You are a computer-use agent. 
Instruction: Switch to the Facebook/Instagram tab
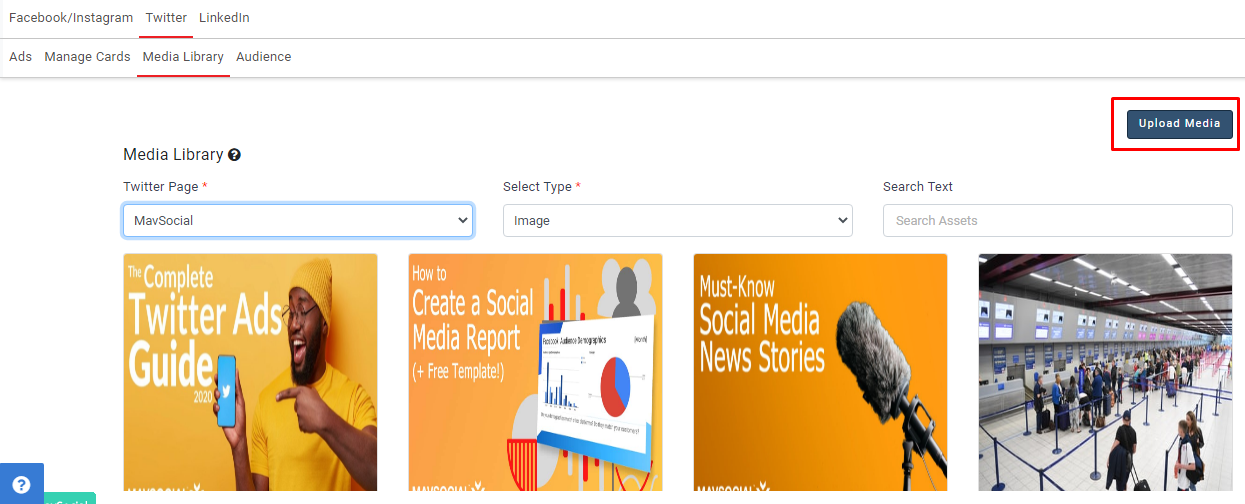click(x=70, y=18)
